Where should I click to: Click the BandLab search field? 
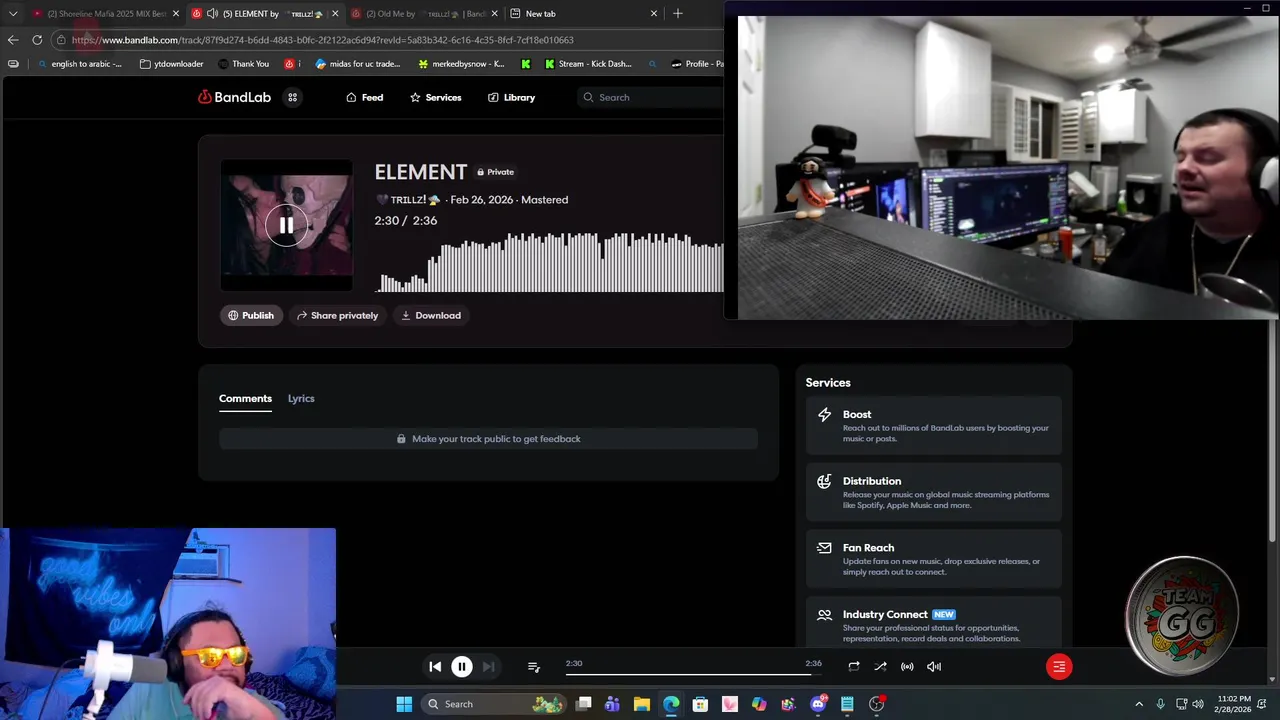[650, 97]
